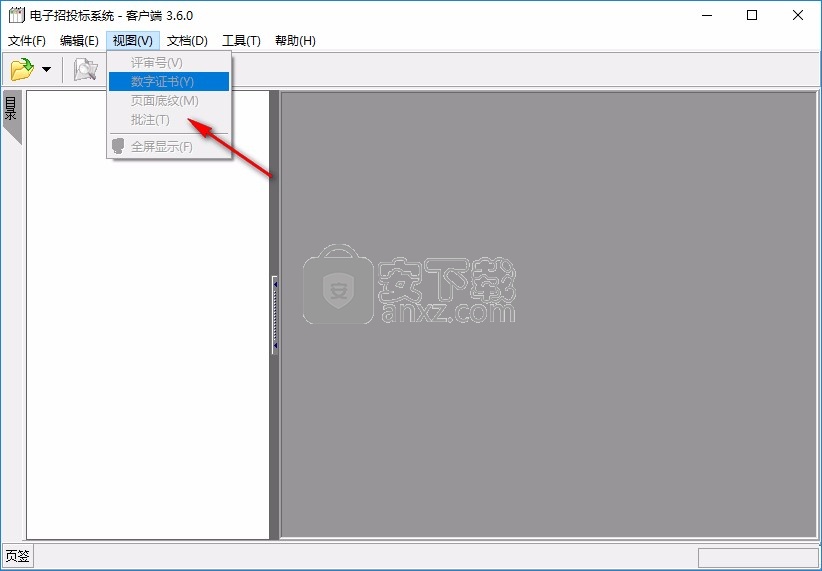This screenshot has width=822, height=571.
Task: Open the 工具(T) menu
Action: [241, 41]
